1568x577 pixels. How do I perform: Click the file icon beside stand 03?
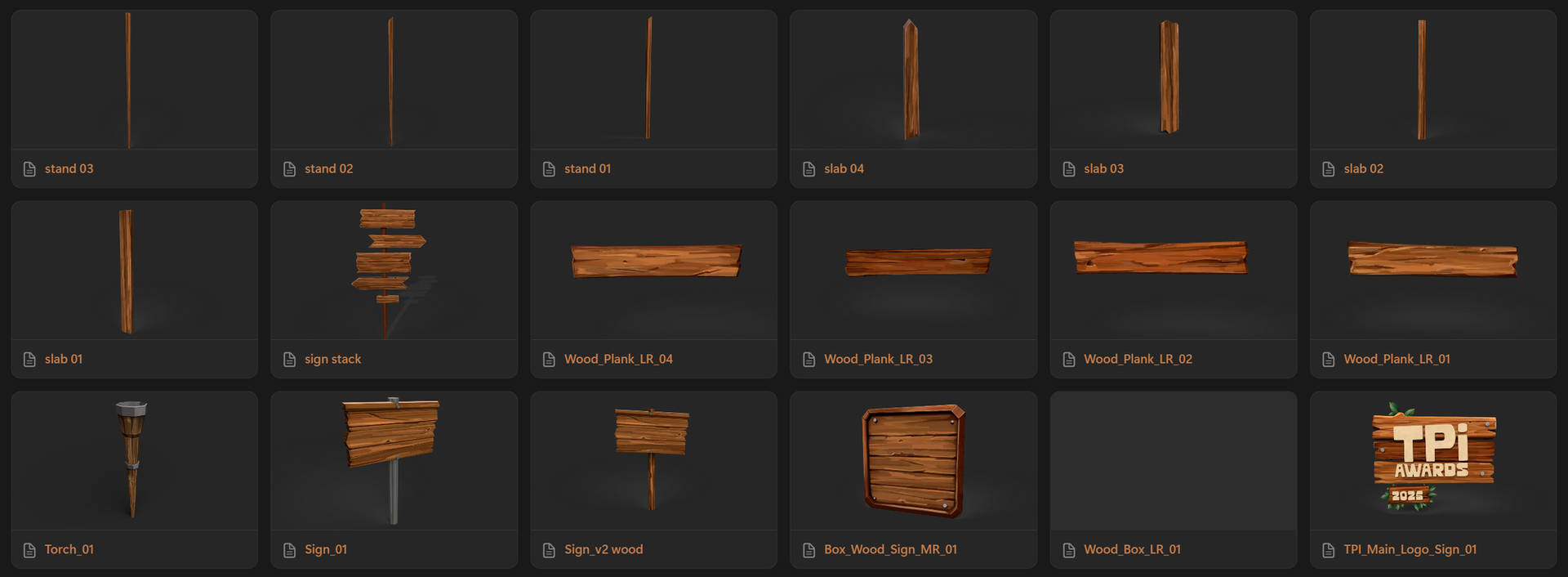click(29, 169)
